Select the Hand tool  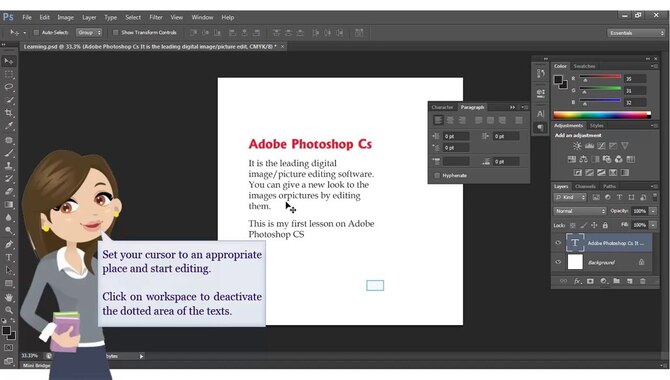pos(9,297)
